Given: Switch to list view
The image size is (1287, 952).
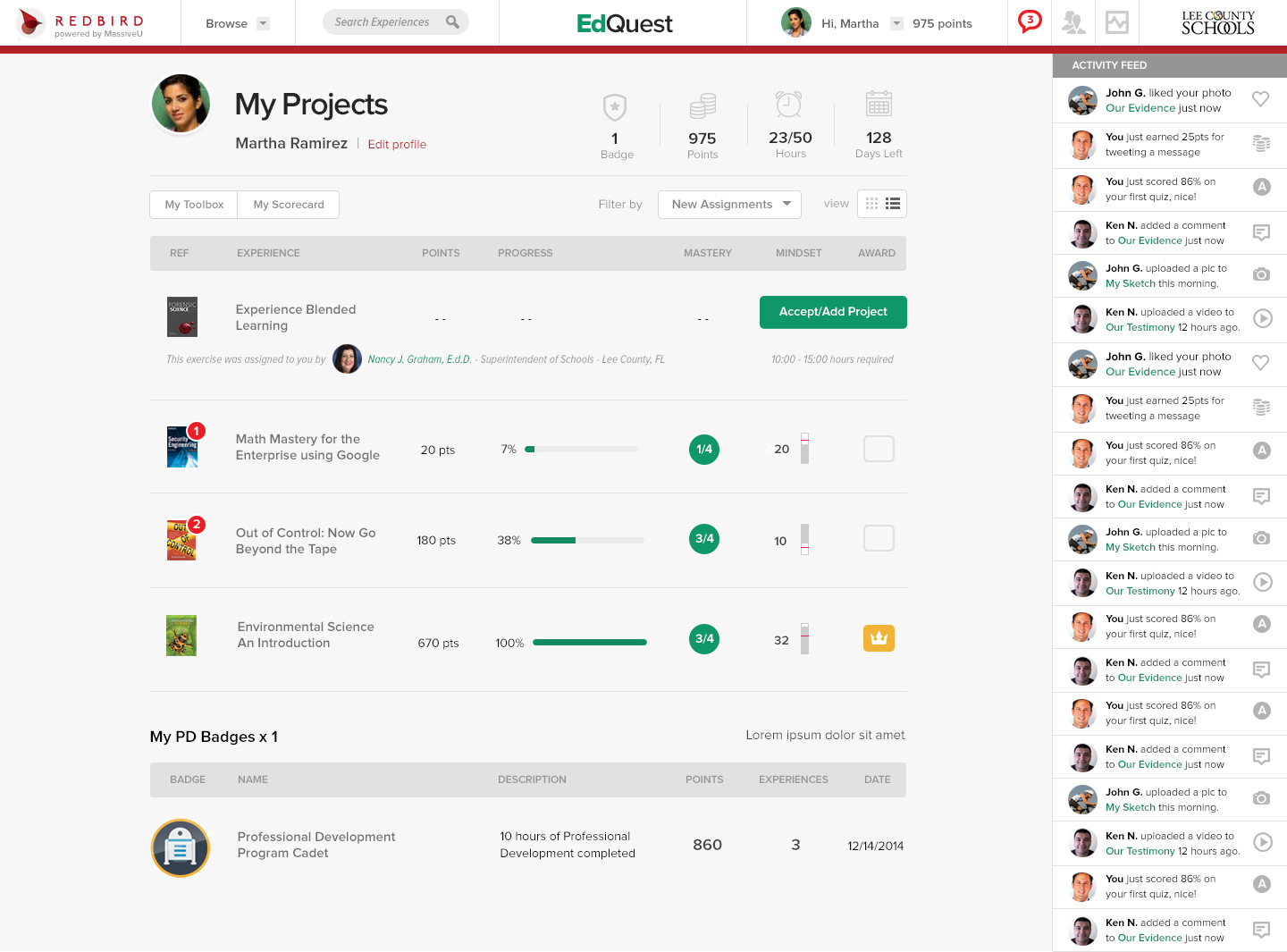Looking at the screenshot, I should (x=893, y=204).
